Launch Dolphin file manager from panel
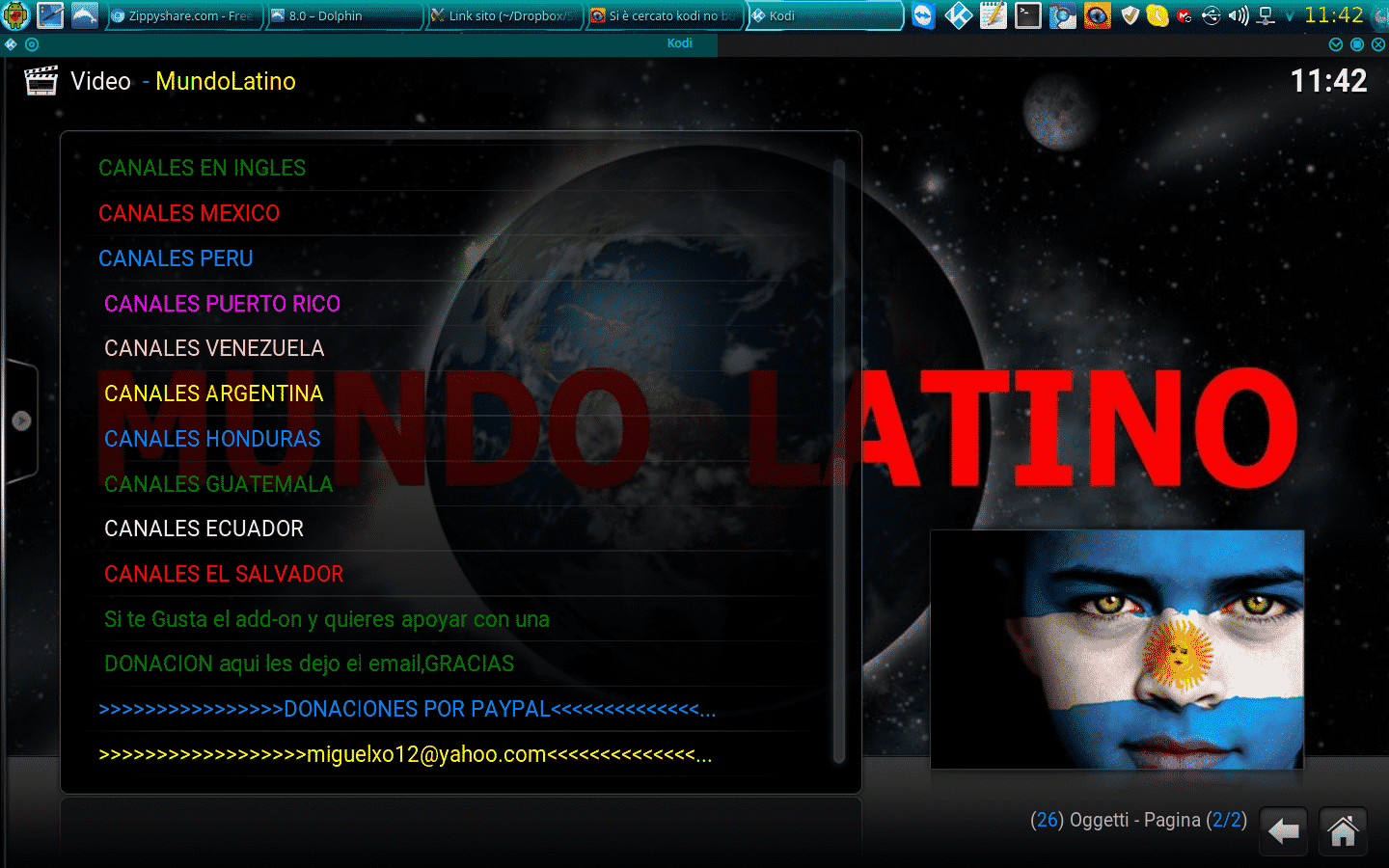The width and height of the screenshot is (1389, 868). point(85,15)
